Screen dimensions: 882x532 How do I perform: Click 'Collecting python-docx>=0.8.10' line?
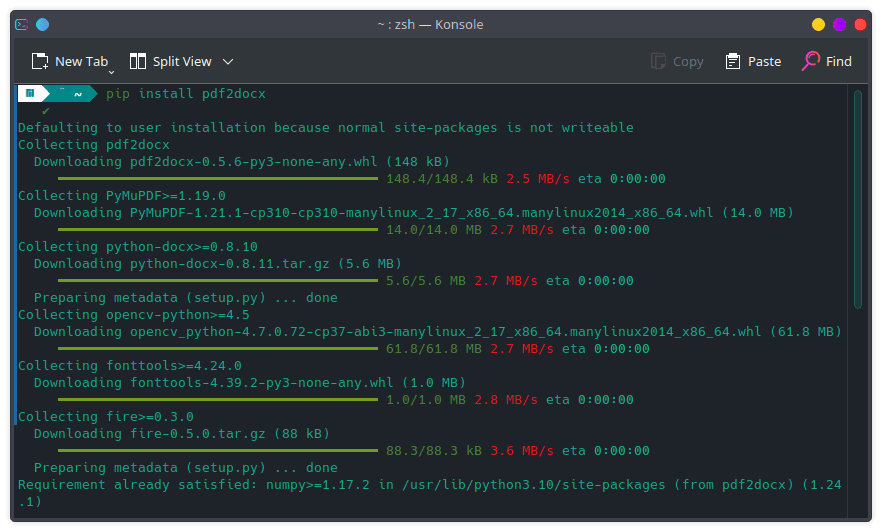coord(138,246)
